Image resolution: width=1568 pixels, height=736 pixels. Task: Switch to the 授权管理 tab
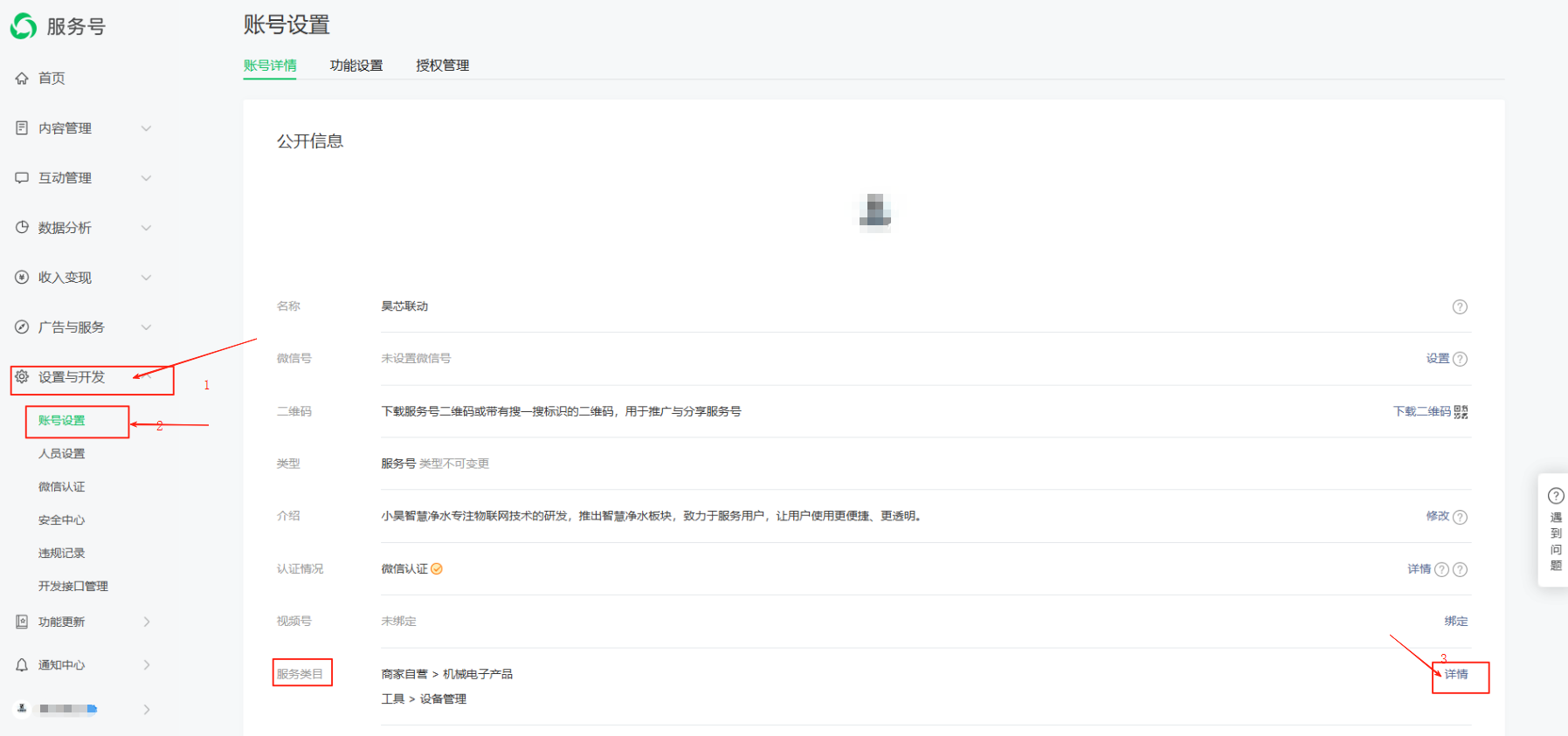[x=443, y=65]
